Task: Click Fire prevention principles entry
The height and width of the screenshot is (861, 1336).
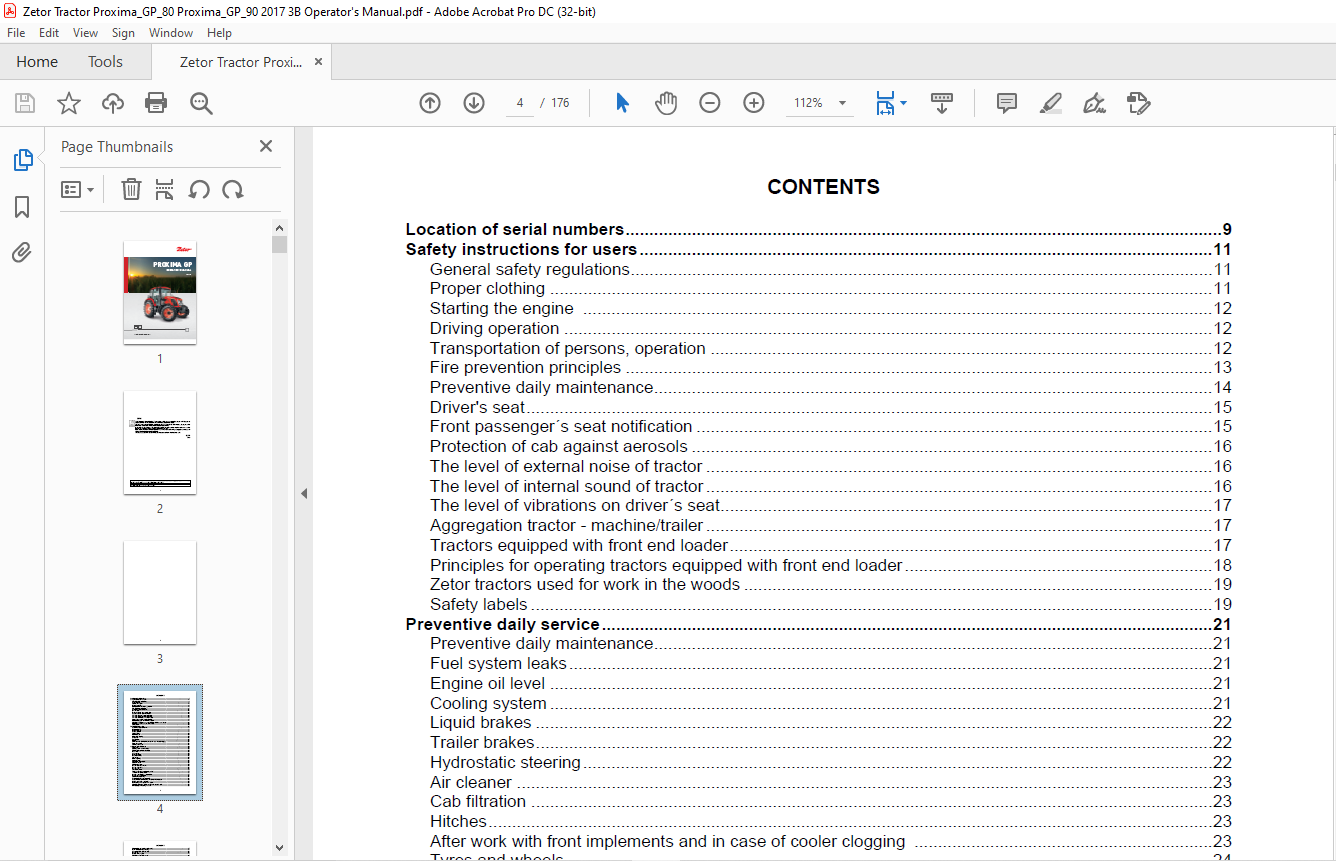Action: tap(830, 368)
